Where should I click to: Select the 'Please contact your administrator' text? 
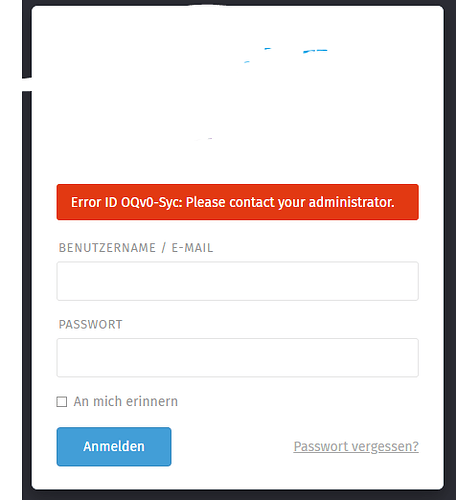point(290,202)
